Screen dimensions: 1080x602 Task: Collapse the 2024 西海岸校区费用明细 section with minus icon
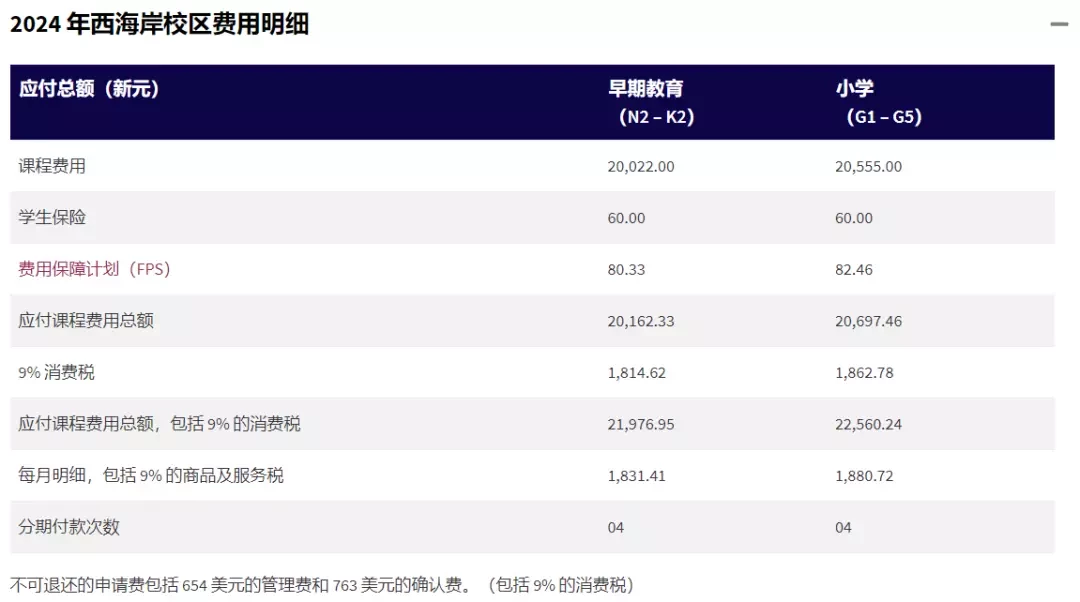(x=1059, y=24)
